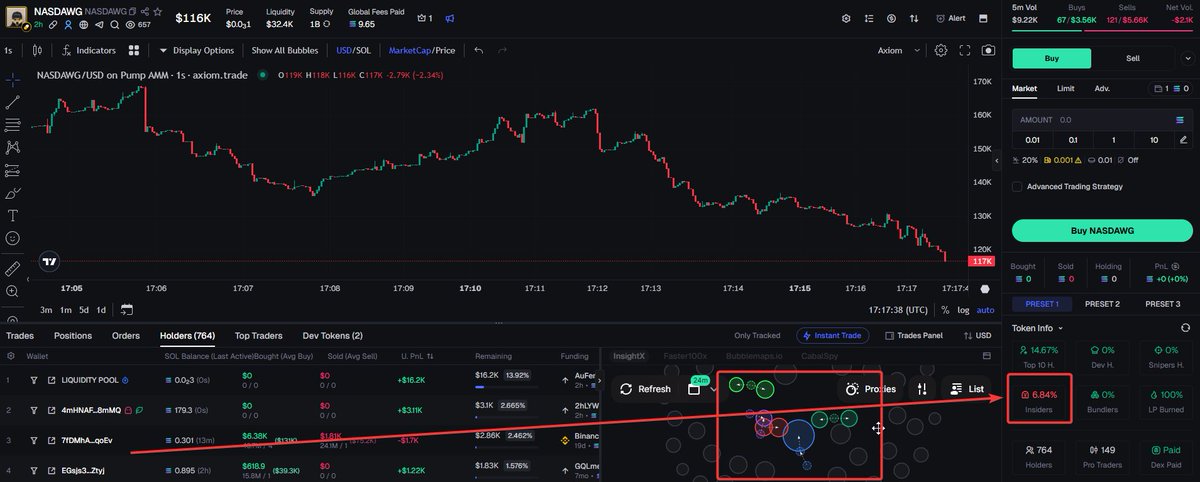Switch bubble map to List view
The image size is (1200, 482).
pyautogui.click(x=969, y=389)
